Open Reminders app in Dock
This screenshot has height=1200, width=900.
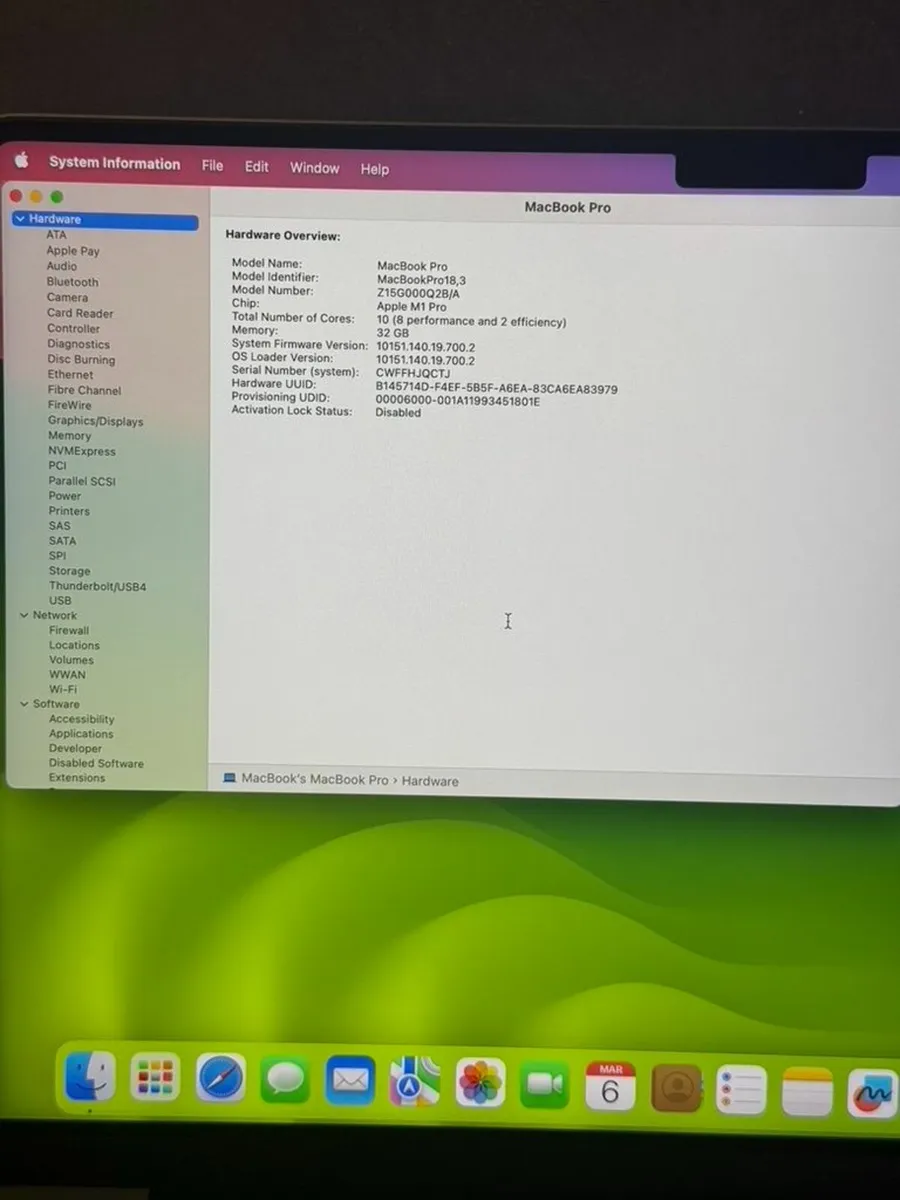coord(741,1090)
